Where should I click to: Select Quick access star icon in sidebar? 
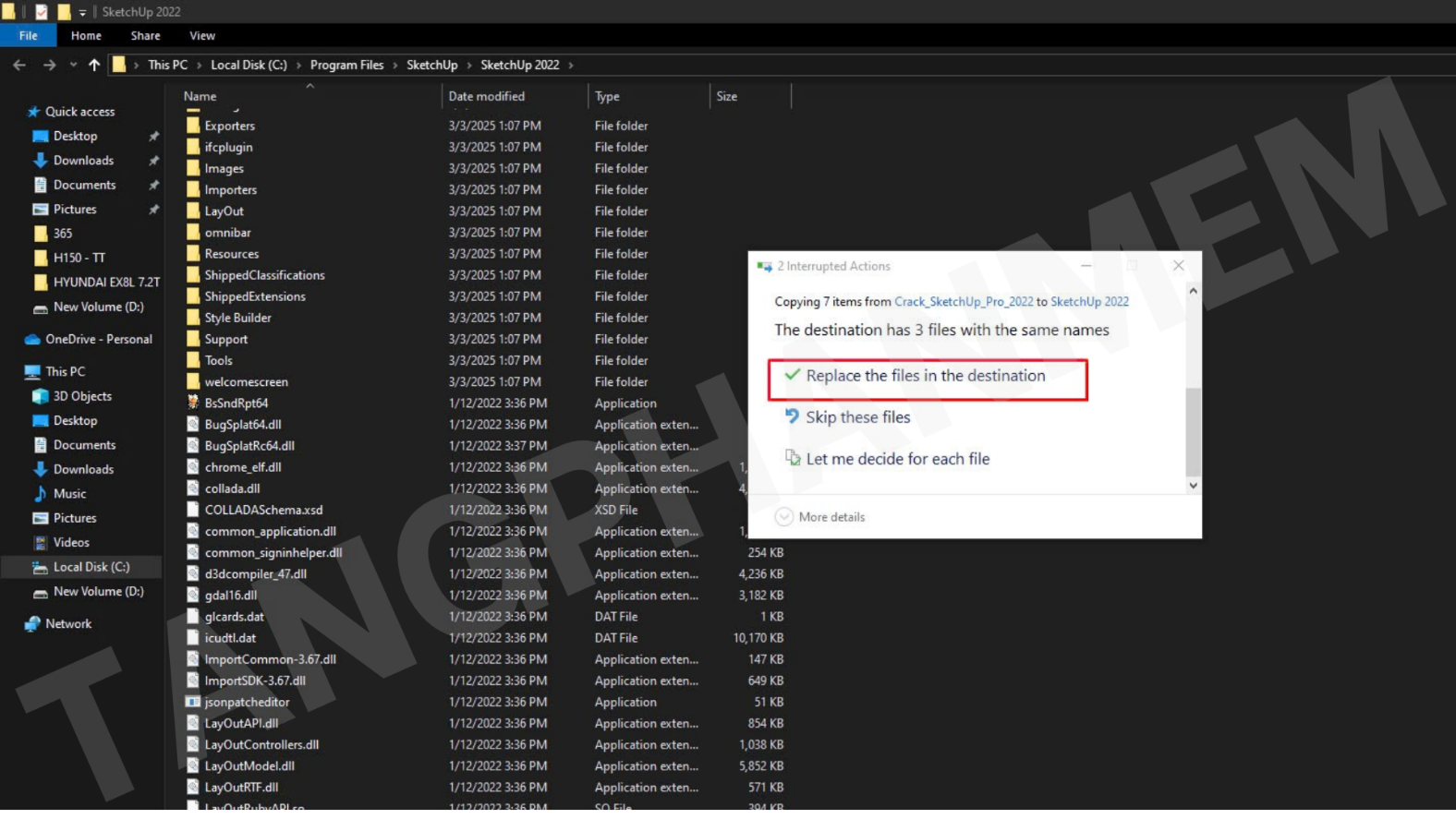(33, 112)
